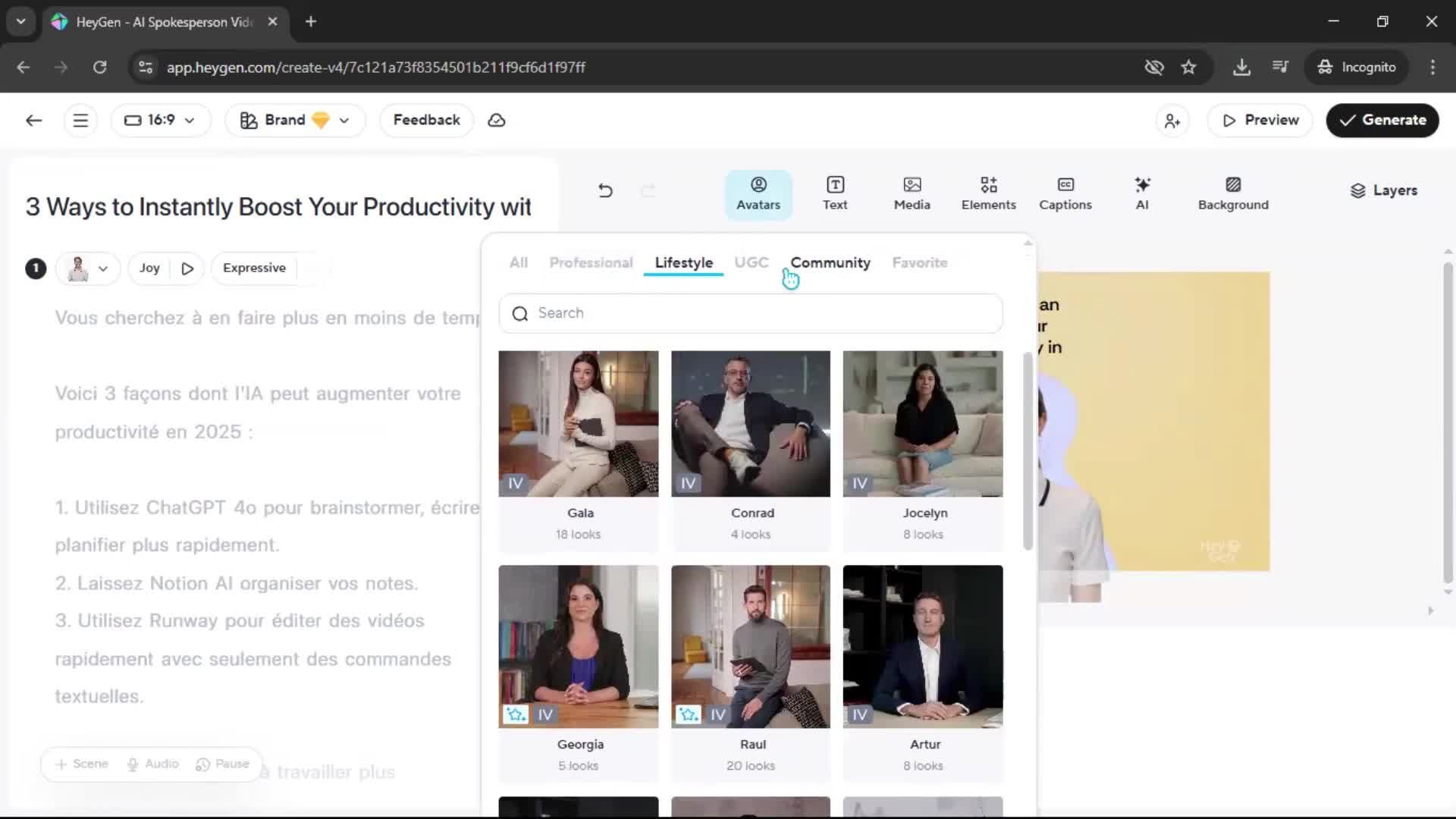The image size is (1456, 819).
Task: Open the AI tools panel
Action: pyautogui.click(x=1142, y=193)
